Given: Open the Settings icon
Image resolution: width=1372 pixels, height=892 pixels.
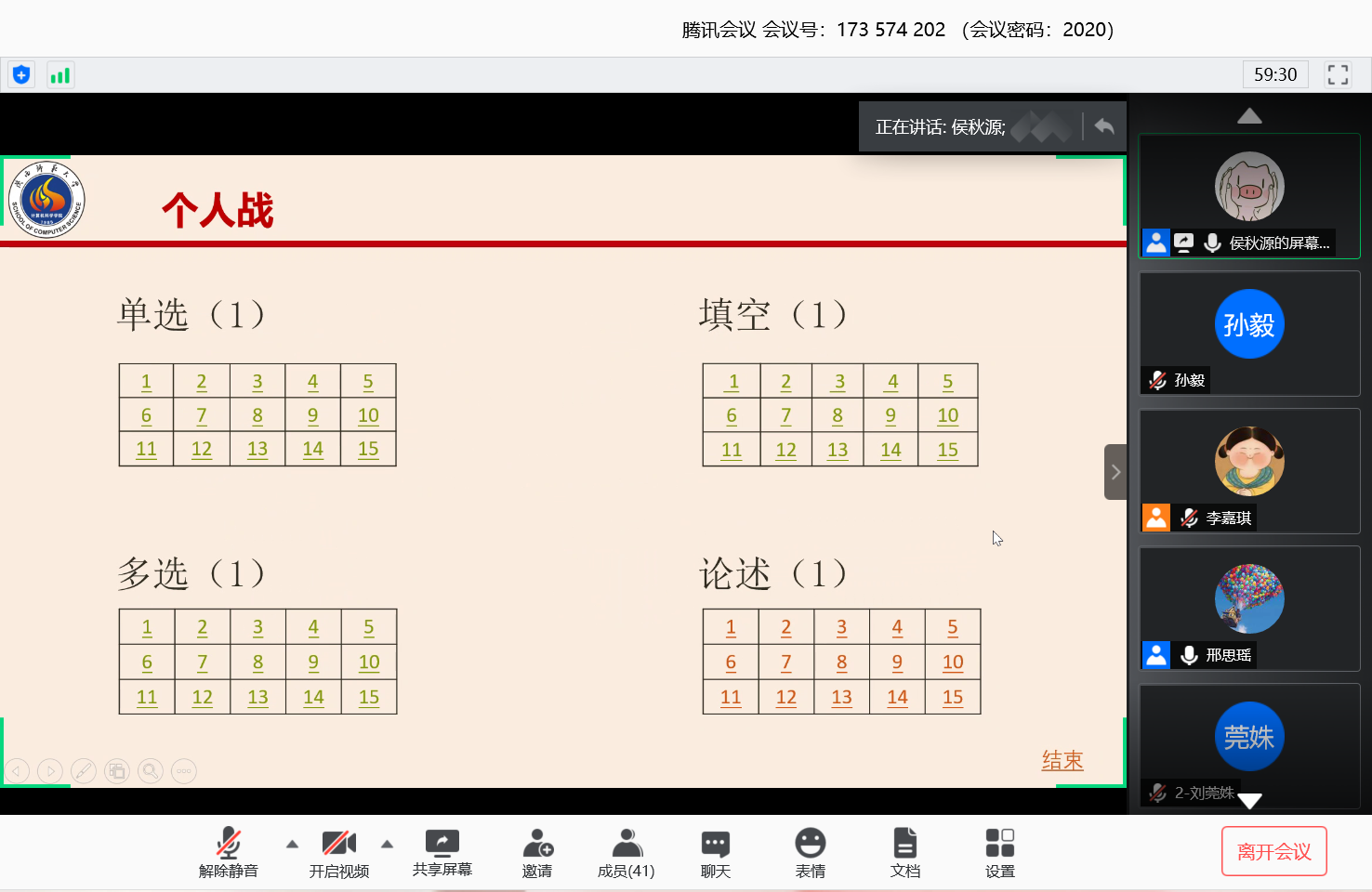Looking at the screenshot, I should tap(999, 852).
